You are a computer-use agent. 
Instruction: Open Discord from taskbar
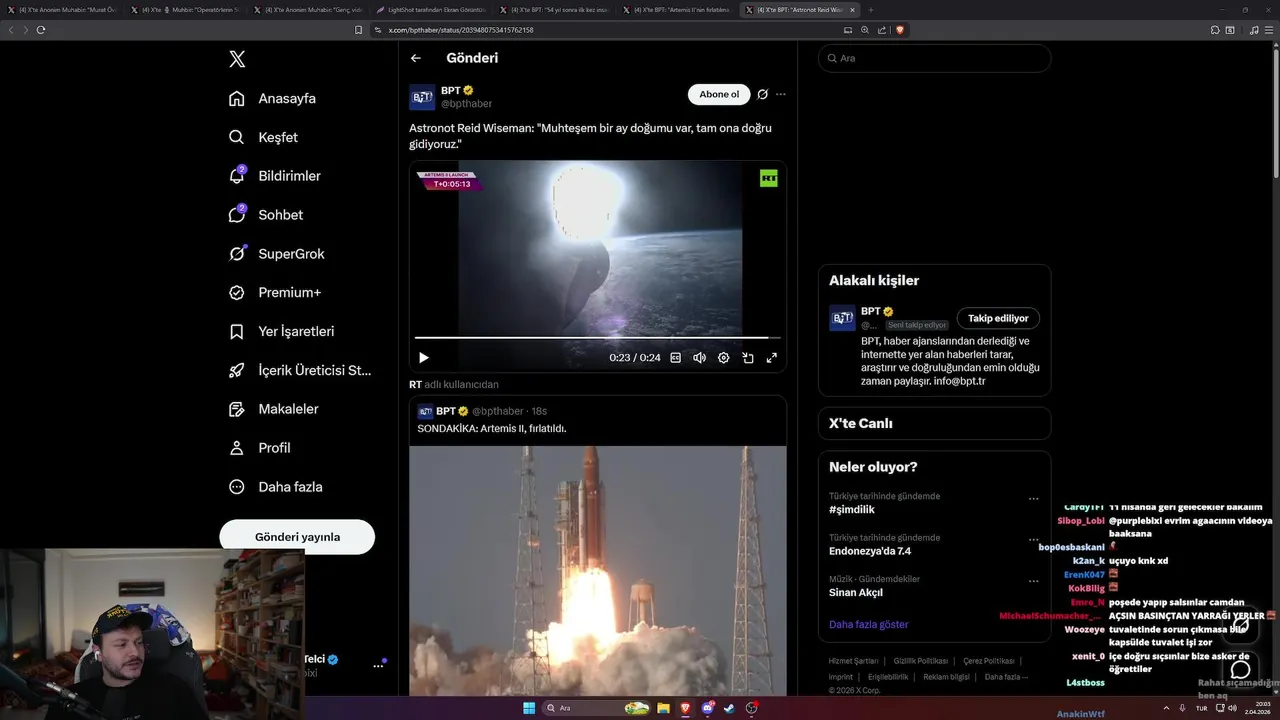[x=708, y=708]
